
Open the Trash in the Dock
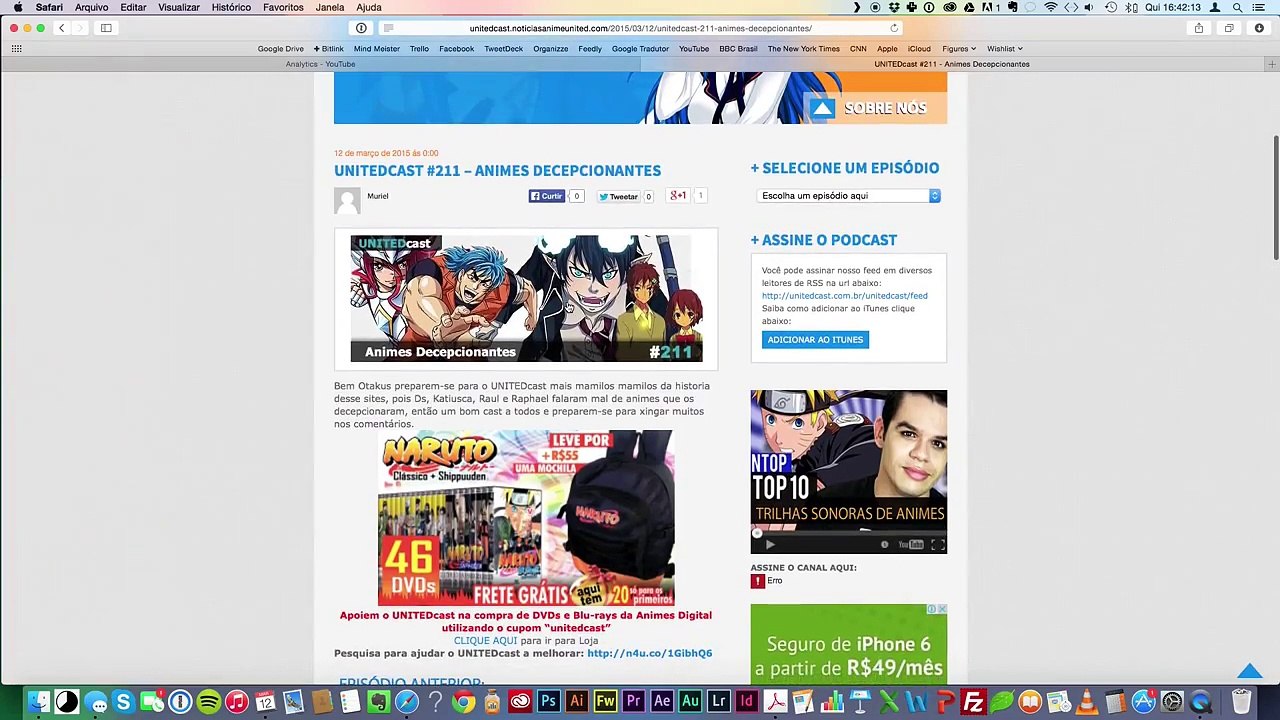click(x=1241, y=702)
